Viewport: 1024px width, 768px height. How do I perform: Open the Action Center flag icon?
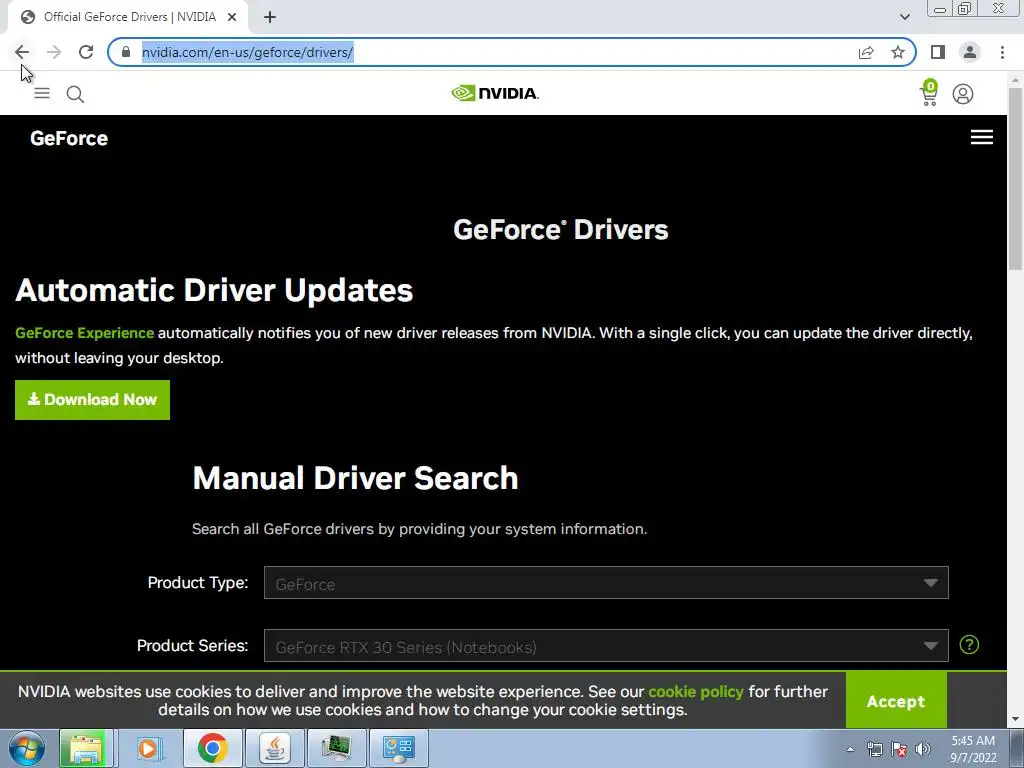coord(899,749)
